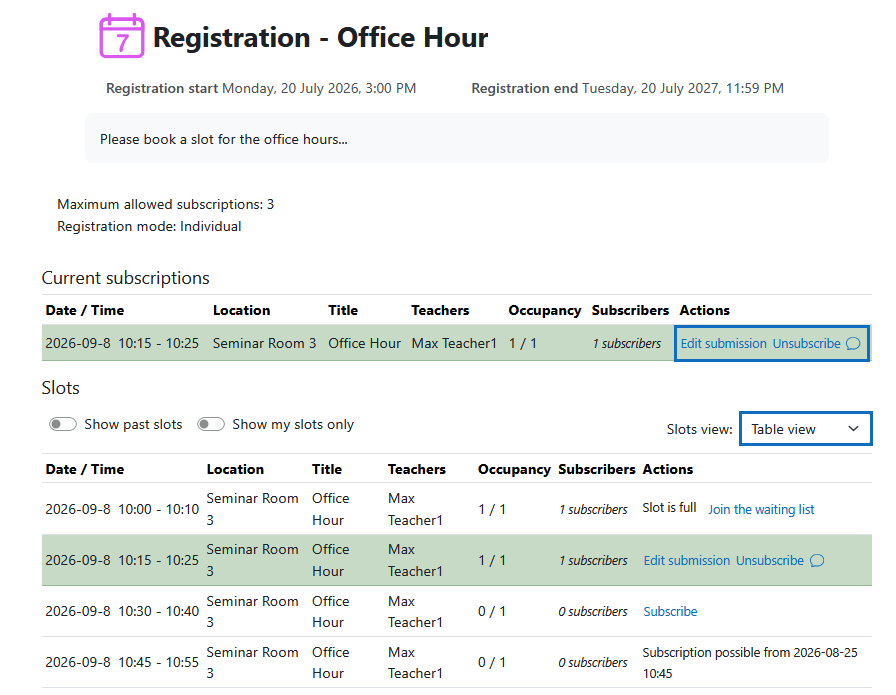Image resolution: width=896 pixels, height=695 pixels.
Task: Click the Registration start date text
Action: pos(319,89)
